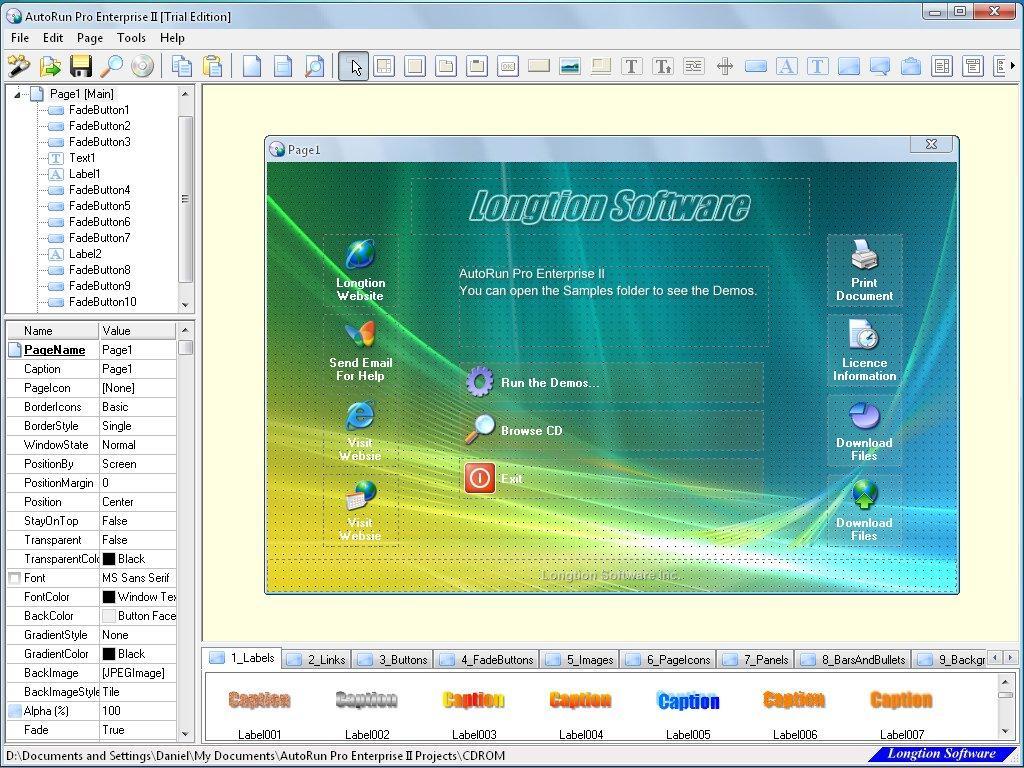Switch to the 4_FadeButtons tab
Image resolution: width=1024 pixels, height=768 pixels.
click(x=488, y=659)
